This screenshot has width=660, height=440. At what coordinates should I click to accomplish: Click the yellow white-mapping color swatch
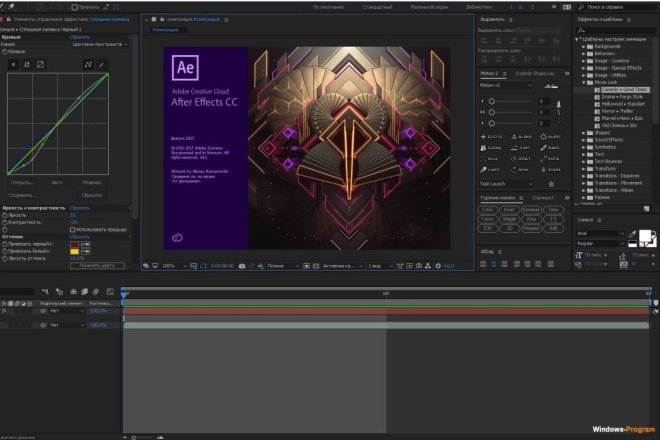click(x=75, y=251)
